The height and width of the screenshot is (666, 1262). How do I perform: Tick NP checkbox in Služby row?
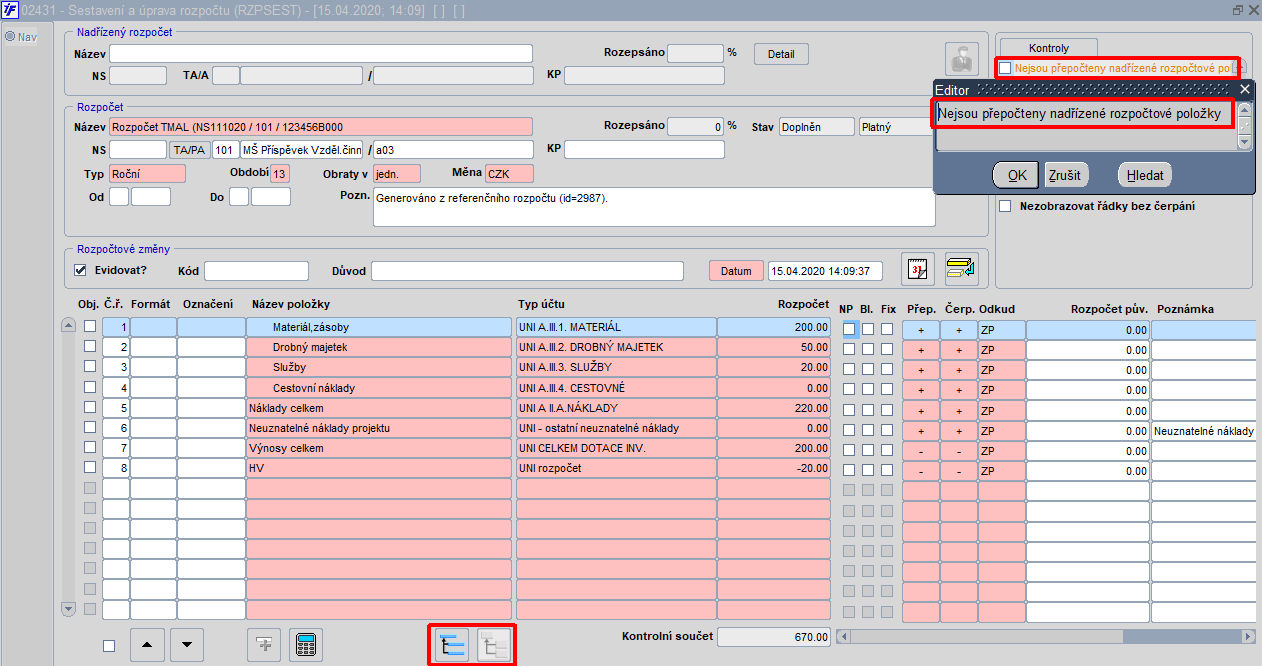[848, 369]
